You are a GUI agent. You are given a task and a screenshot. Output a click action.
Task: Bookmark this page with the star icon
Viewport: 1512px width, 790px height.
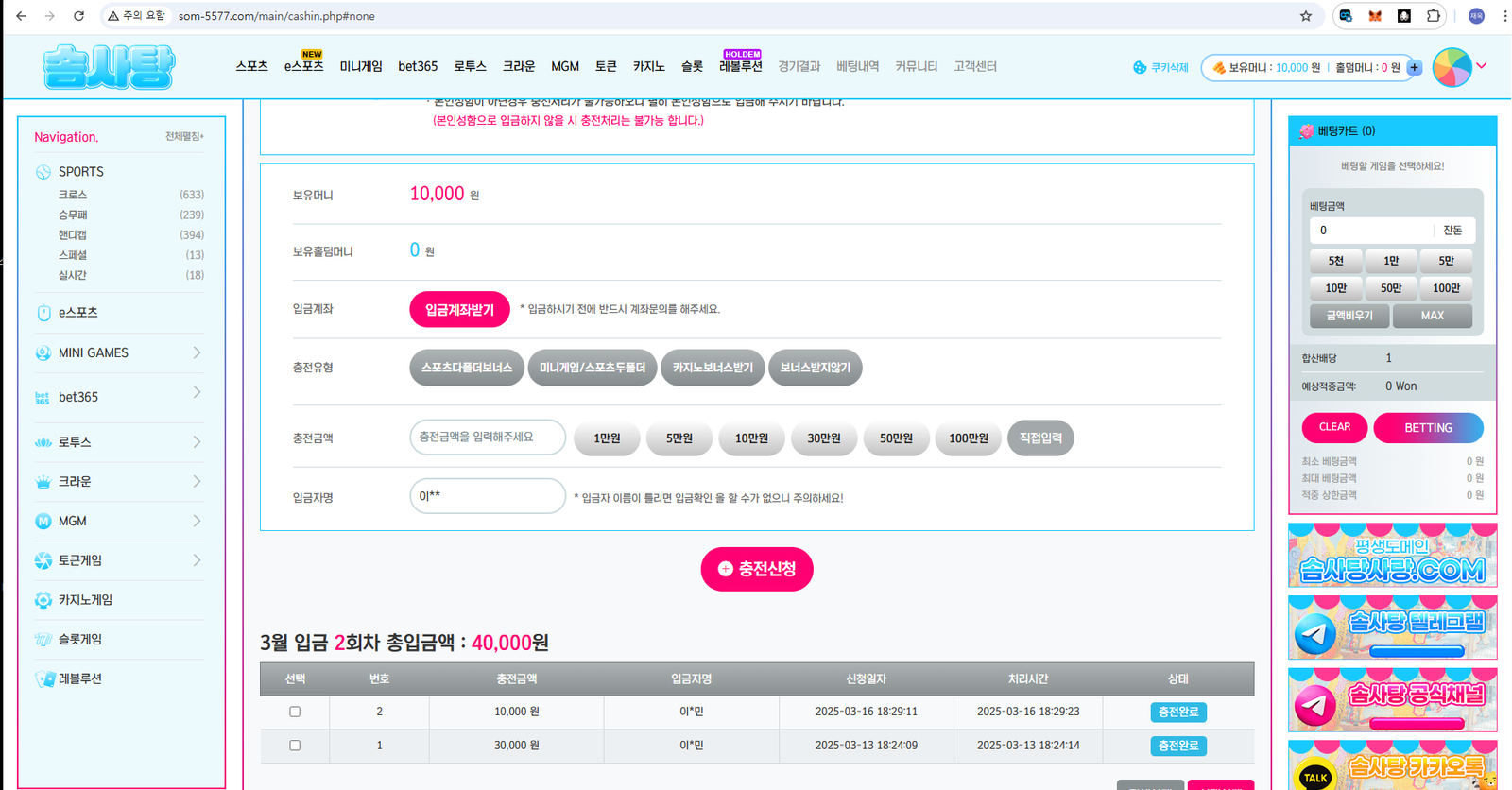[1306, 16]
